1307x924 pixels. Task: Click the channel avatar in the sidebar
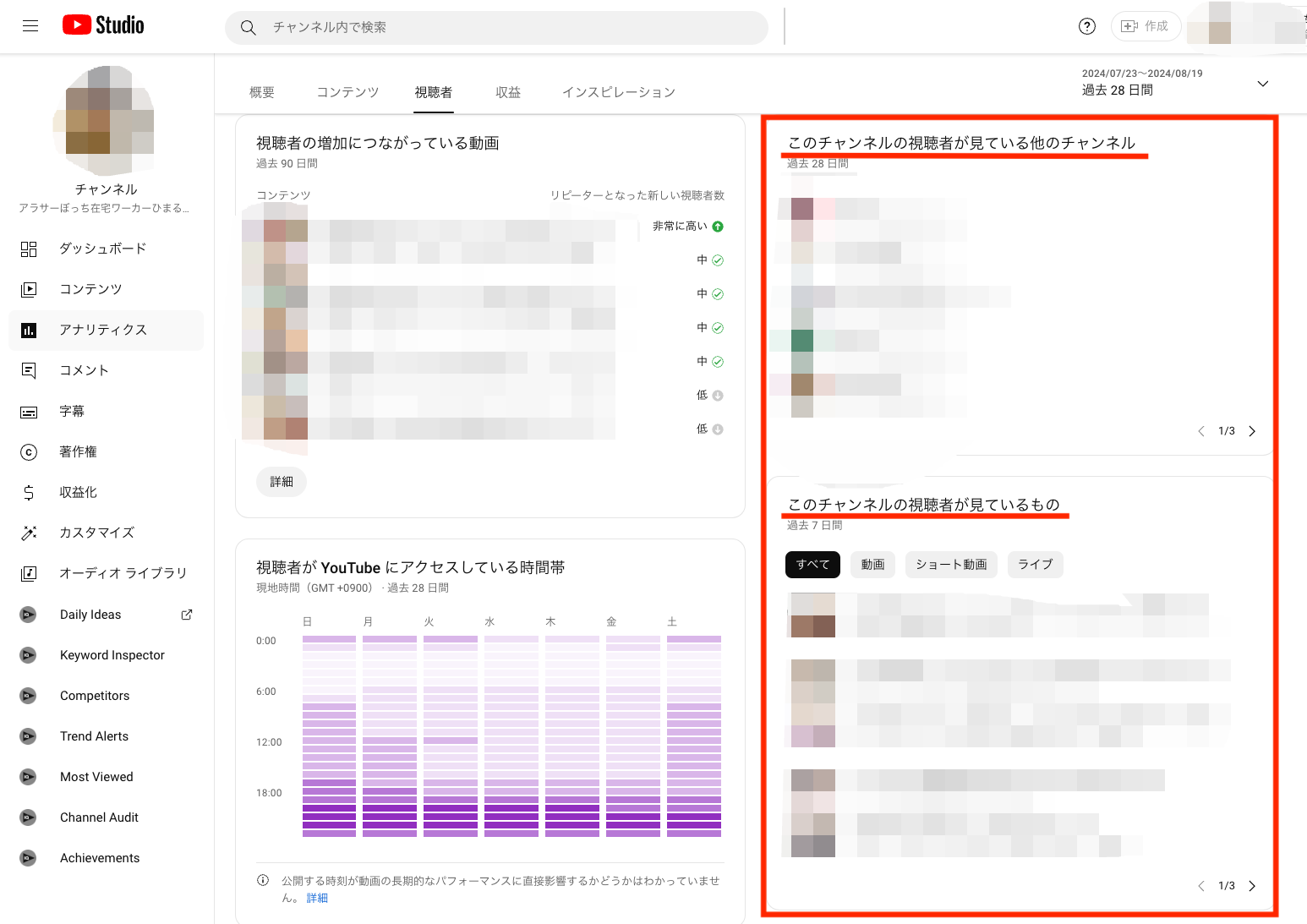point(105,120)
